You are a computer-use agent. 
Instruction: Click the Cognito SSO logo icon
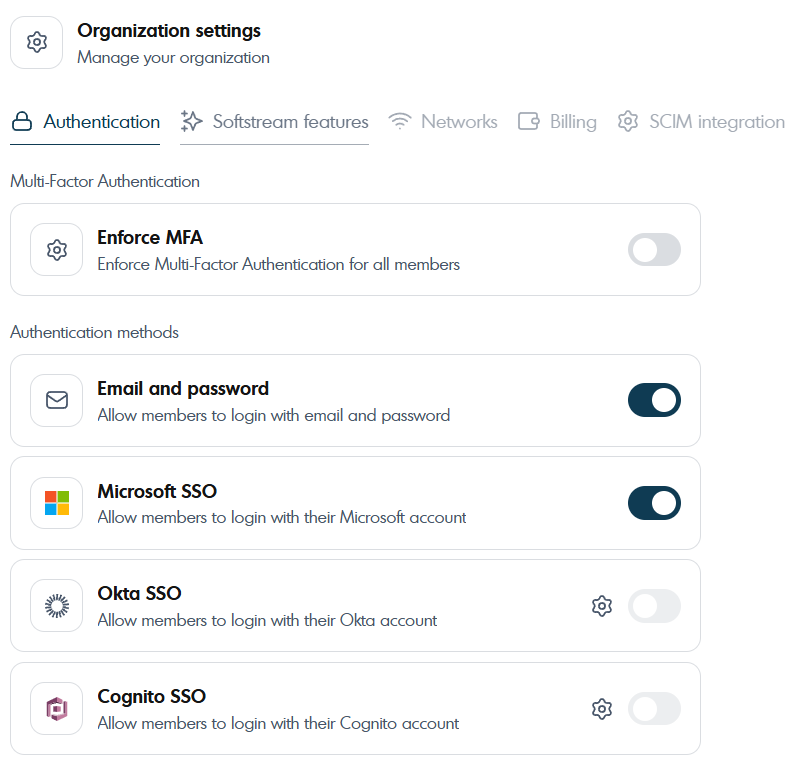point(57,709)
